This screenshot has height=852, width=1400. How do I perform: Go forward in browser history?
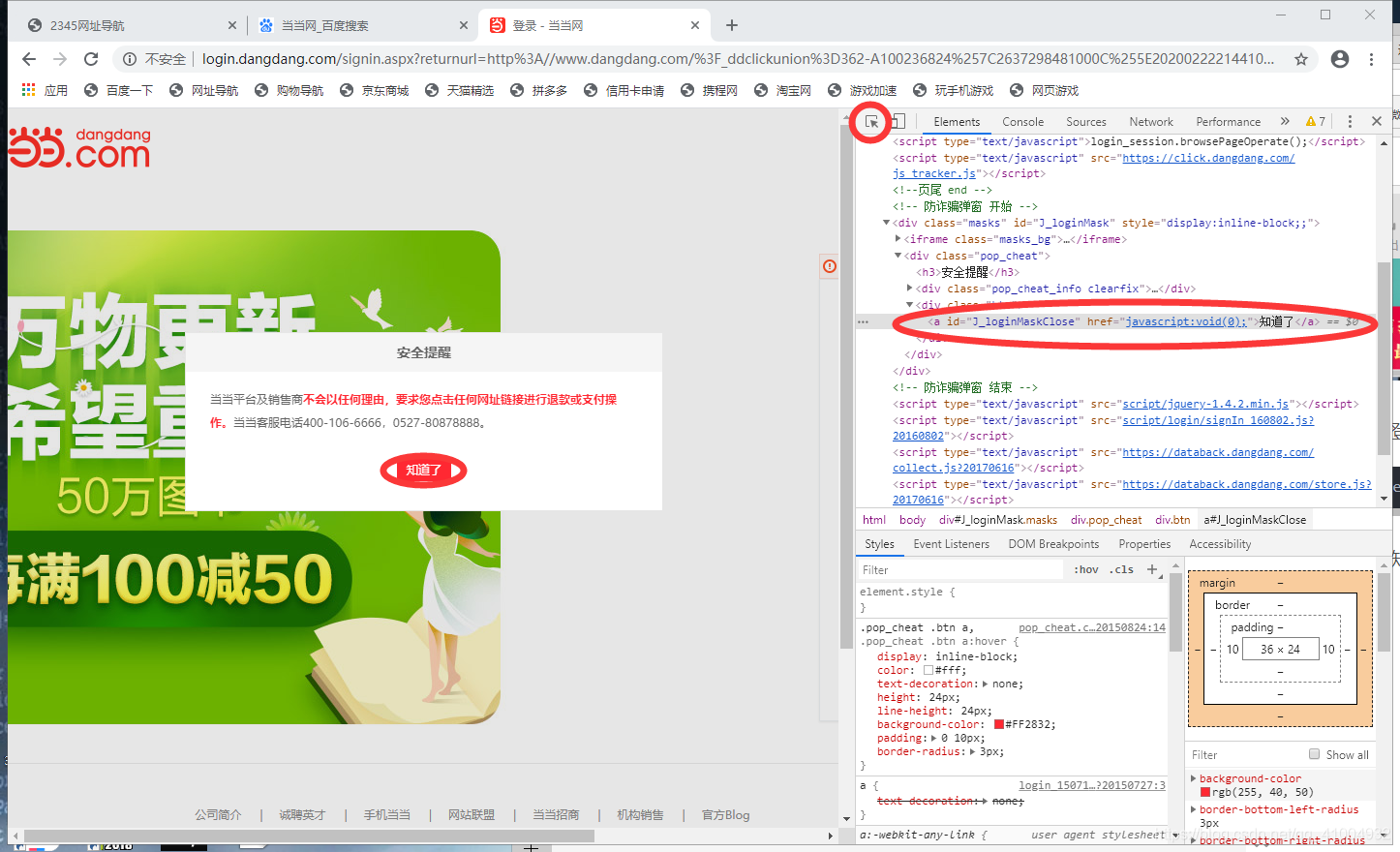(x=60, y=59)
